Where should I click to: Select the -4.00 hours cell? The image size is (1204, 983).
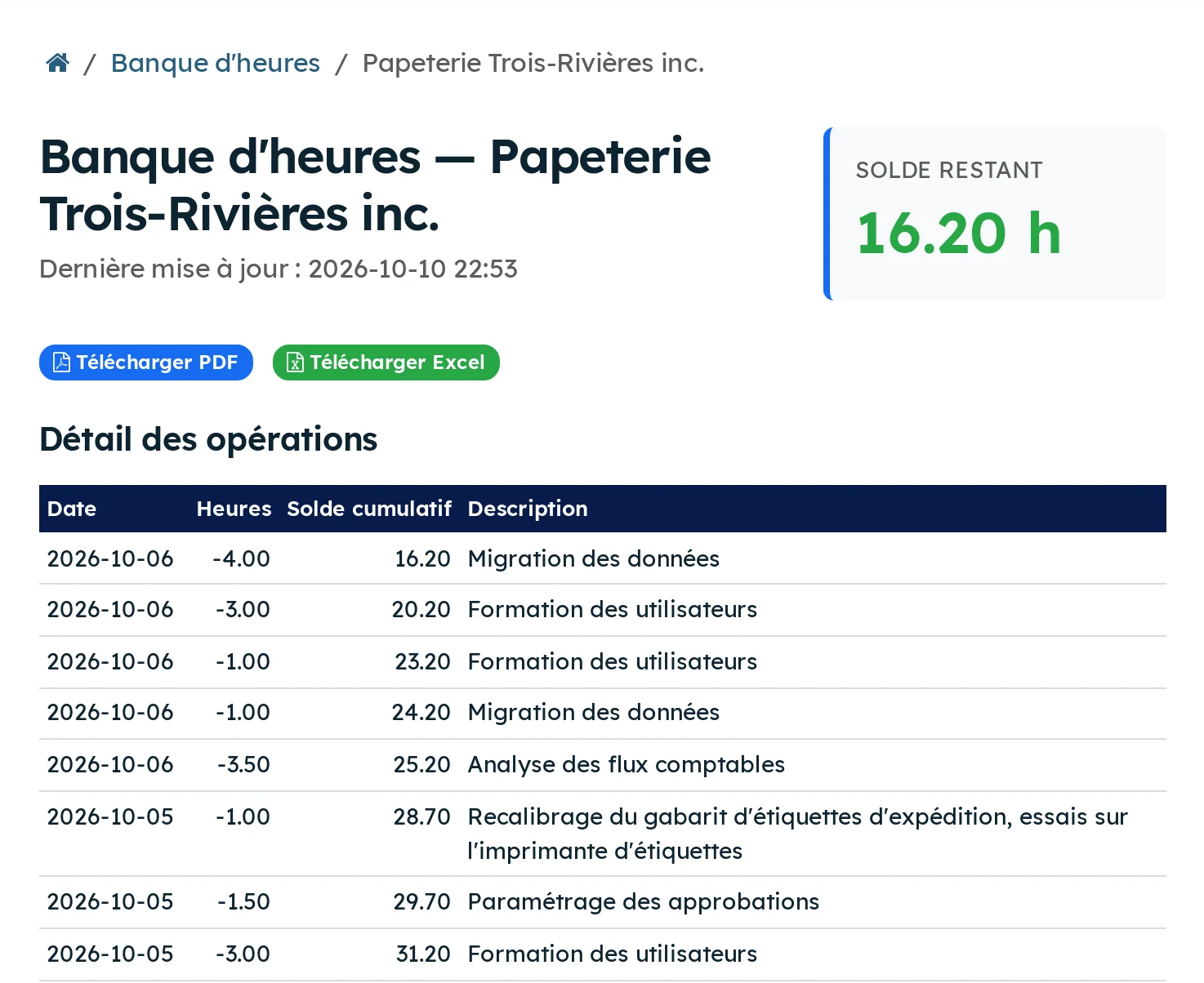(x=241, y=558)
